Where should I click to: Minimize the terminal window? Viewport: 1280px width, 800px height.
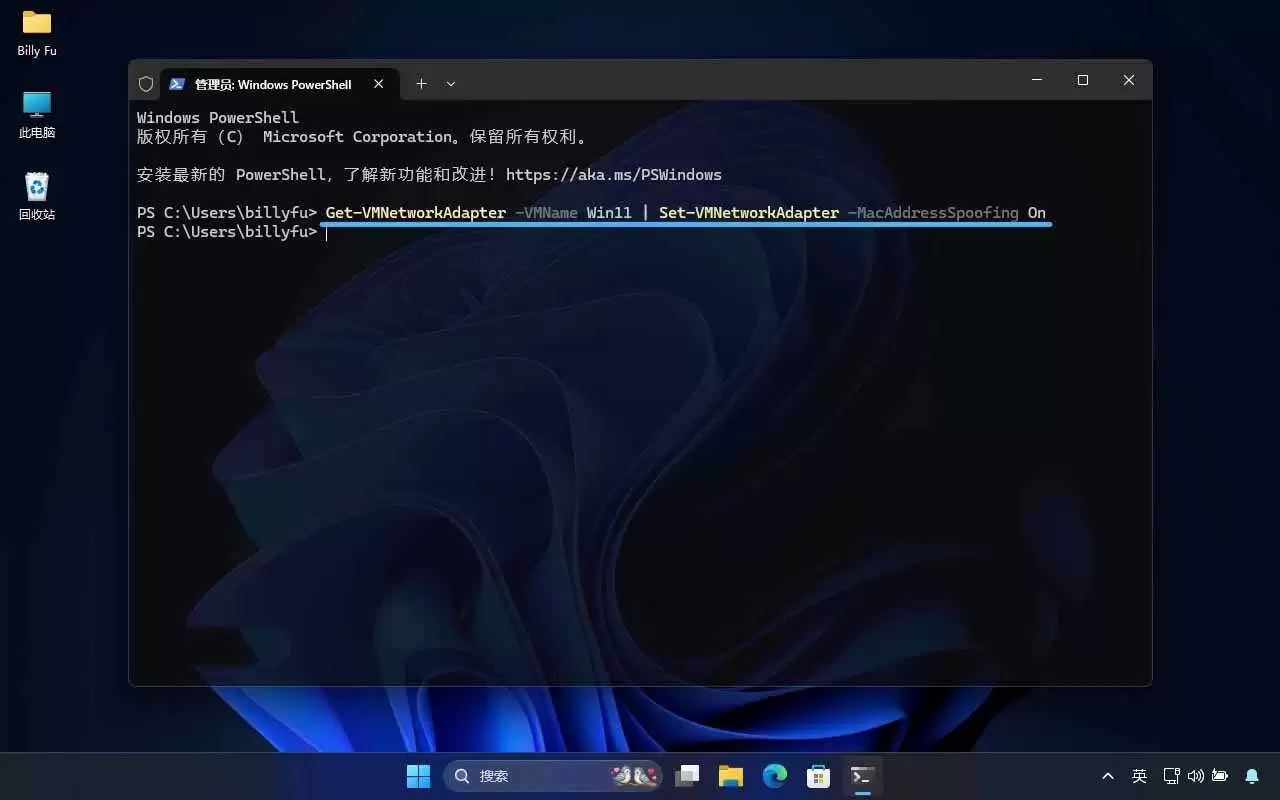(1037, 80)
